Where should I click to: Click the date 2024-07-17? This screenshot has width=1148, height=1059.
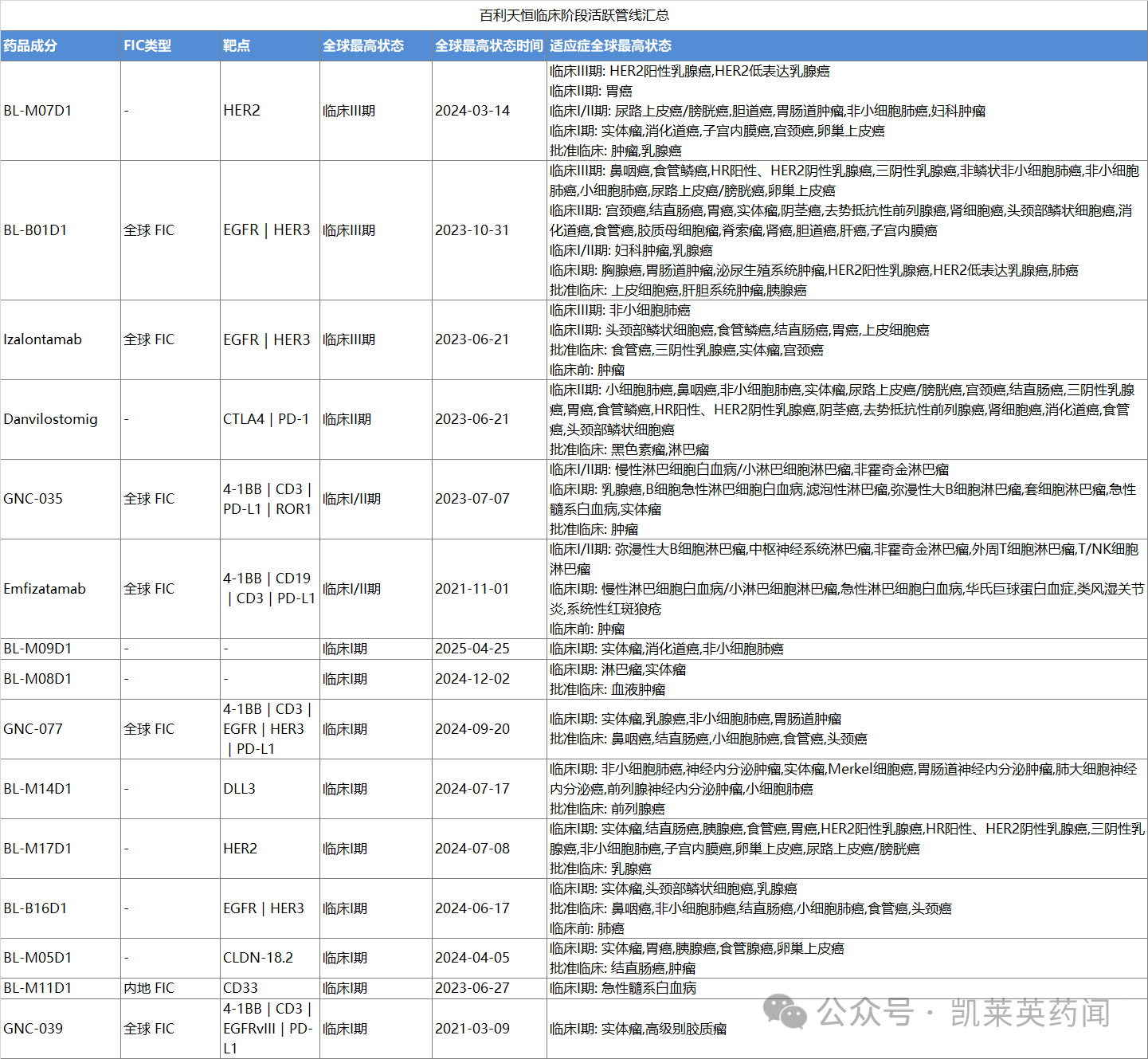(x=472, y=789)
